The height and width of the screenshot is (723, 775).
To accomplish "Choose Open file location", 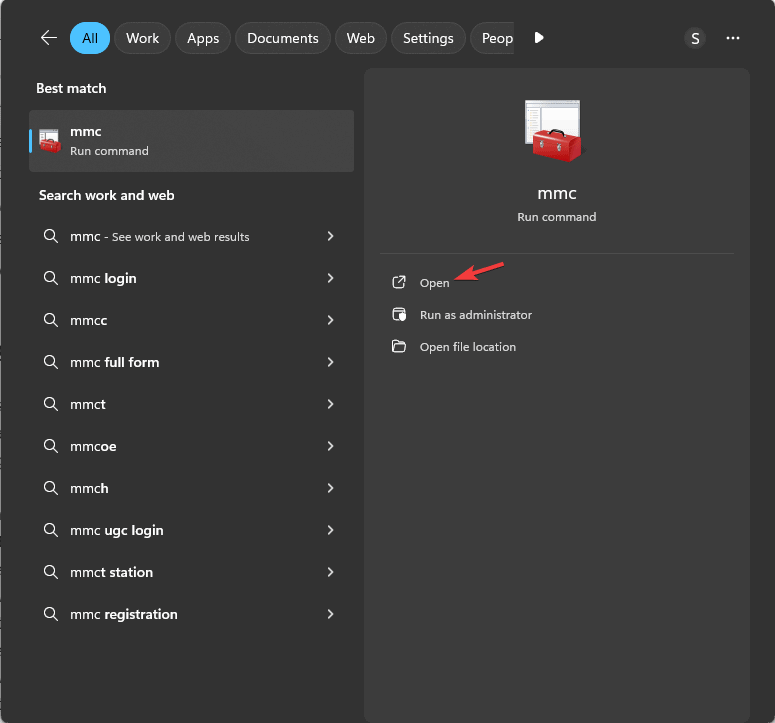I will pos(468,347).
